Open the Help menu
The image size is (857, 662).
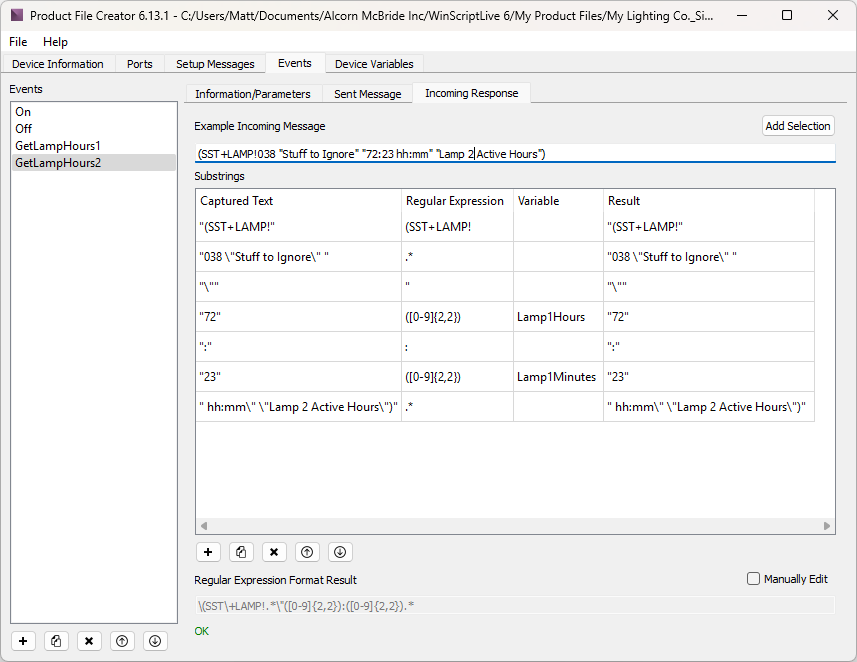tap(55, 42)
